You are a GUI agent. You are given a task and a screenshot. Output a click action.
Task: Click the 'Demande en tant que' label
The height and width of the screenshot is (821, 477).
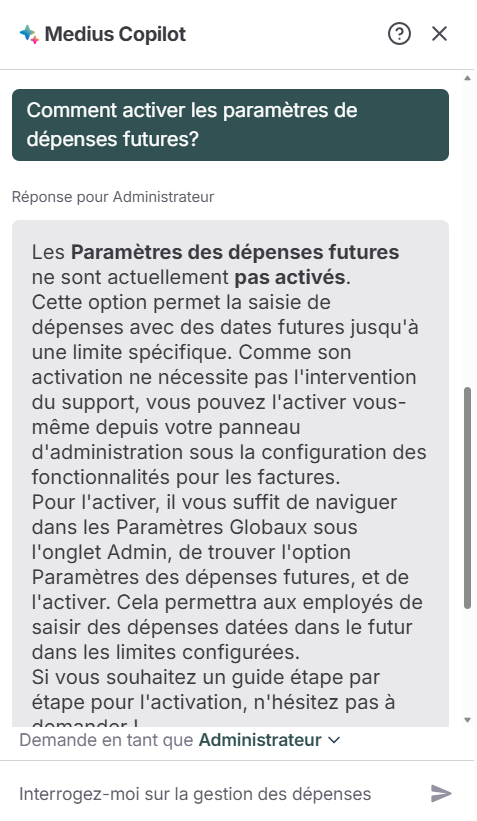point(107,740)
